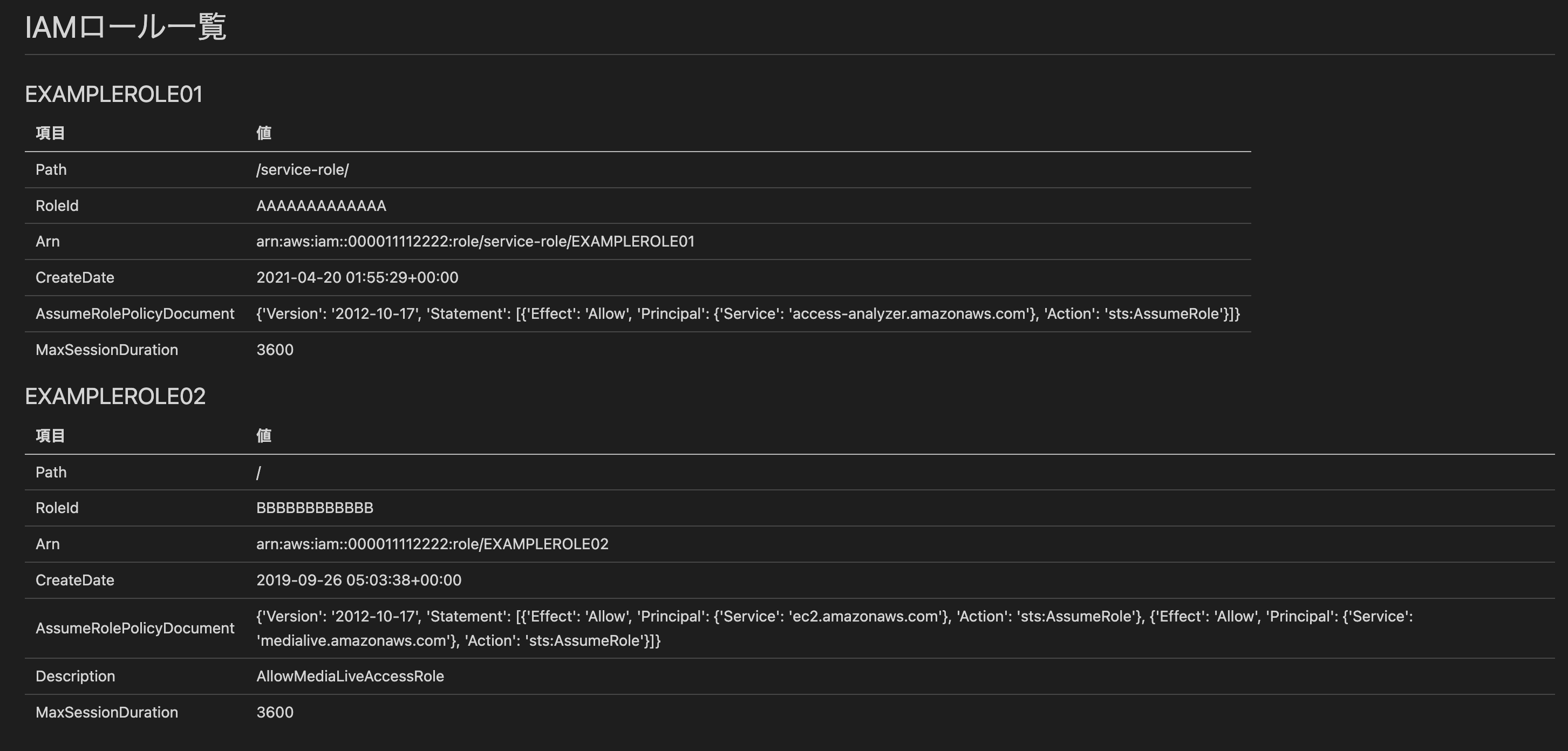The width and height of the screenshot is (1568, 751).
Task: Select the /service-role/ path value
Action: coord(303,169)
